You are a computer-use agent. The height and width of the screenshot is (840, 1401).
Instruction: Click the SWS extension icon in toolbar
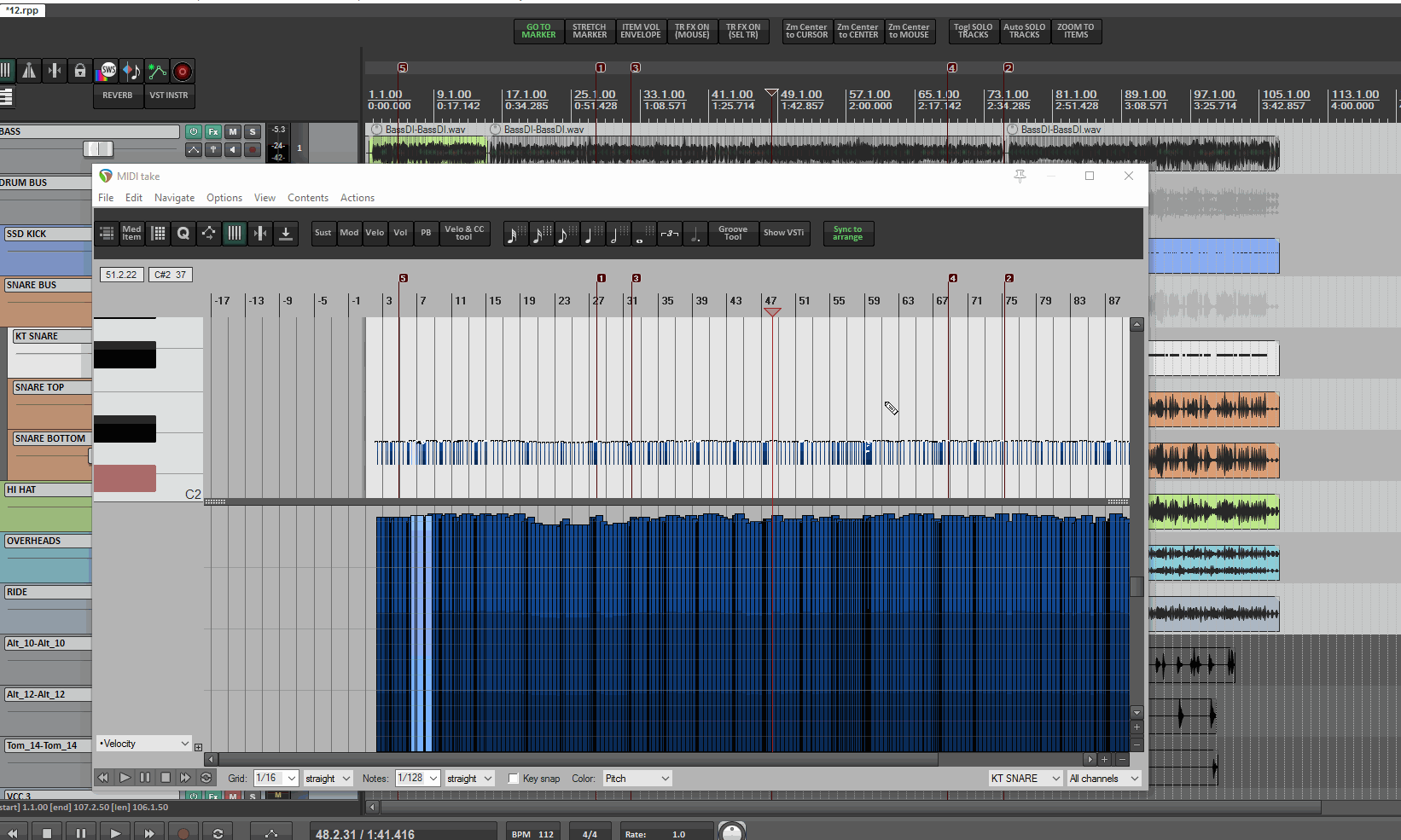(107, 71)
